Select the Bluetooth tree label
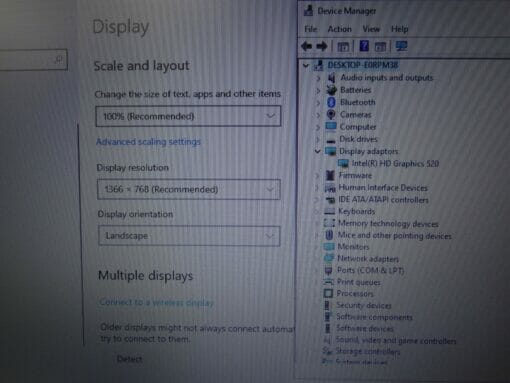Screen dimensions: 510x383 (x=358, y=102)
